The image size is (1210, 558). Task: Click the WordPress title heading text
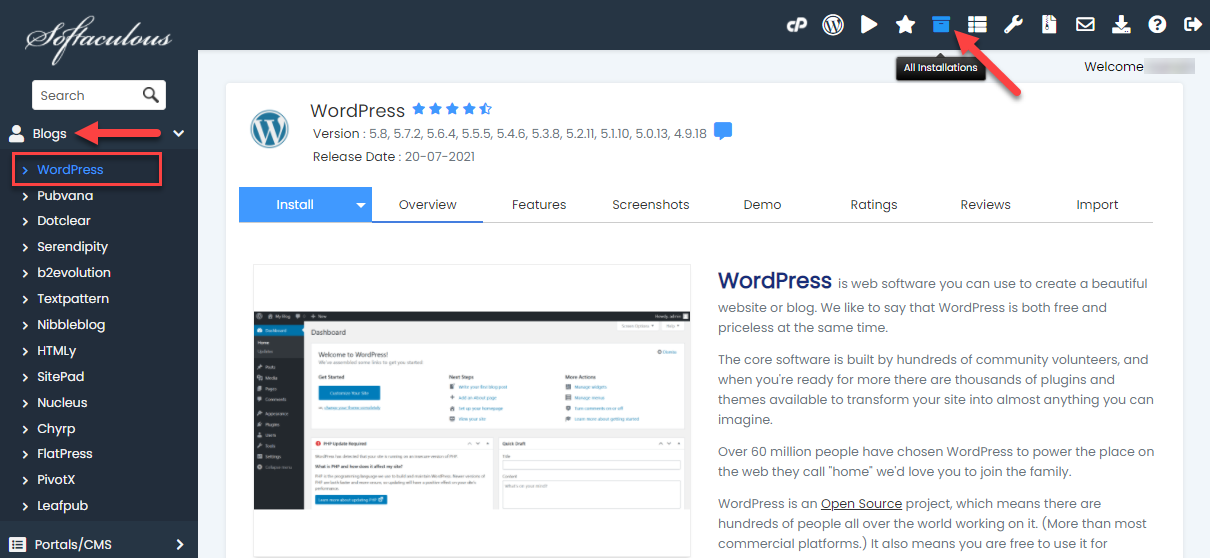[x=357, y=110]
